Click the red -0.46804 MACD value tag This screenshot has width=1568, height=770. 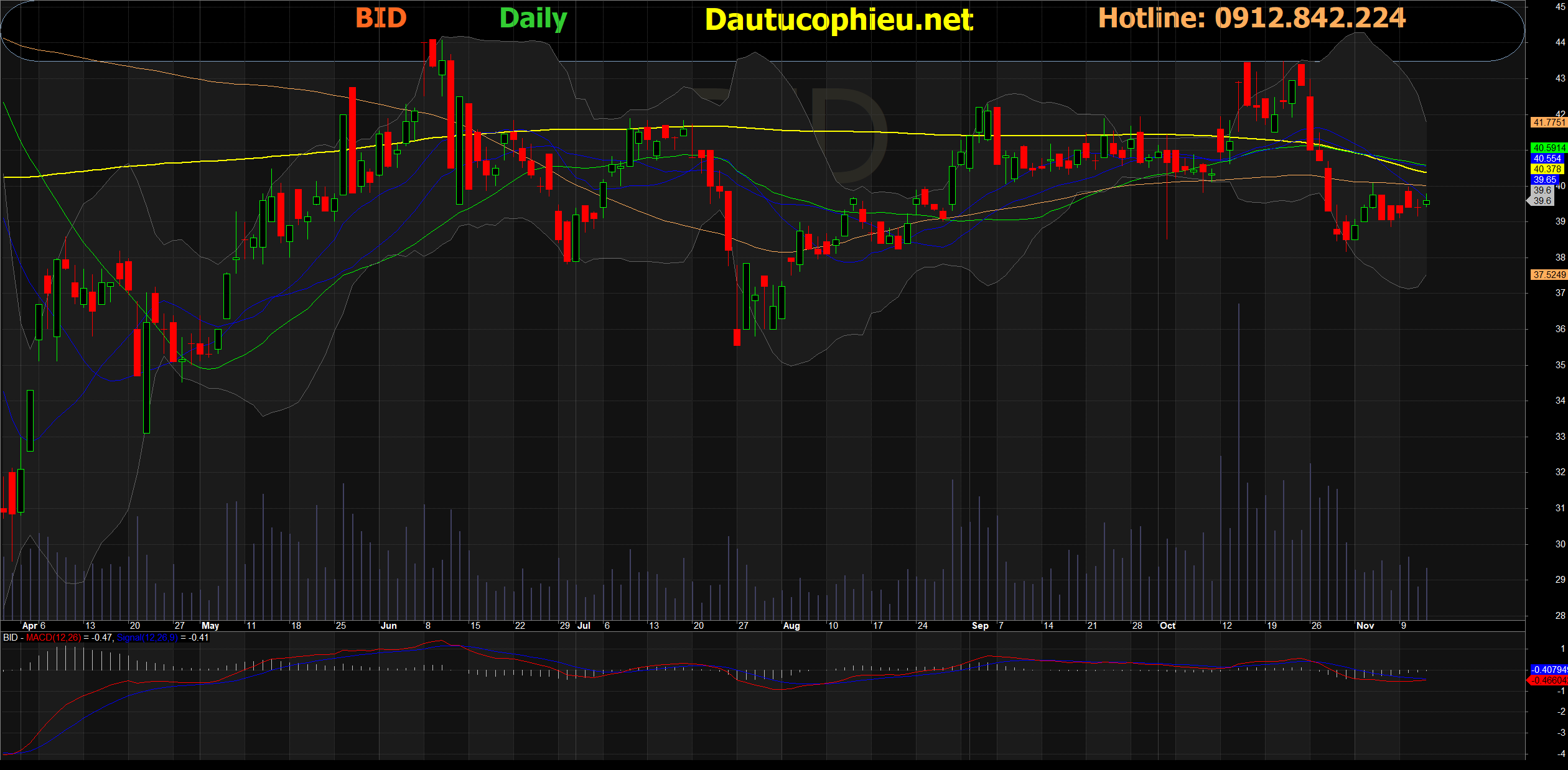pos(1548,680)
